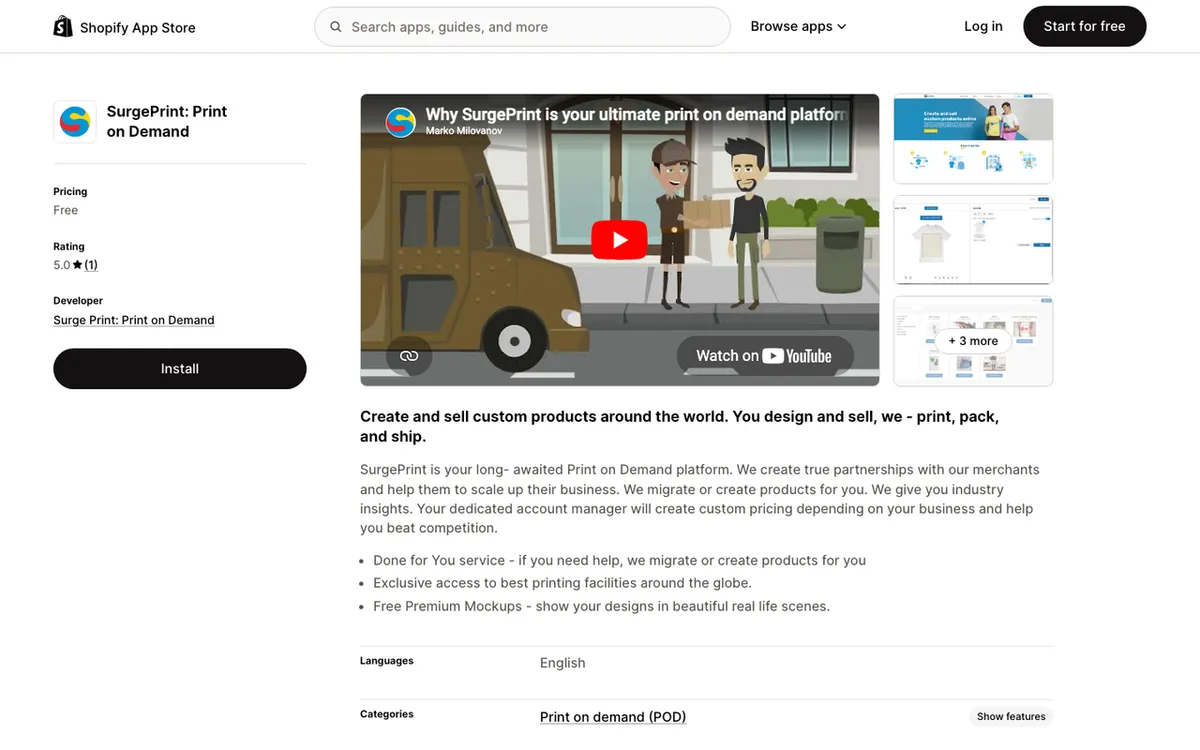Click the 'Create and sell custom products' headline
The image size is (1200, 750).
tap(680, 426)
